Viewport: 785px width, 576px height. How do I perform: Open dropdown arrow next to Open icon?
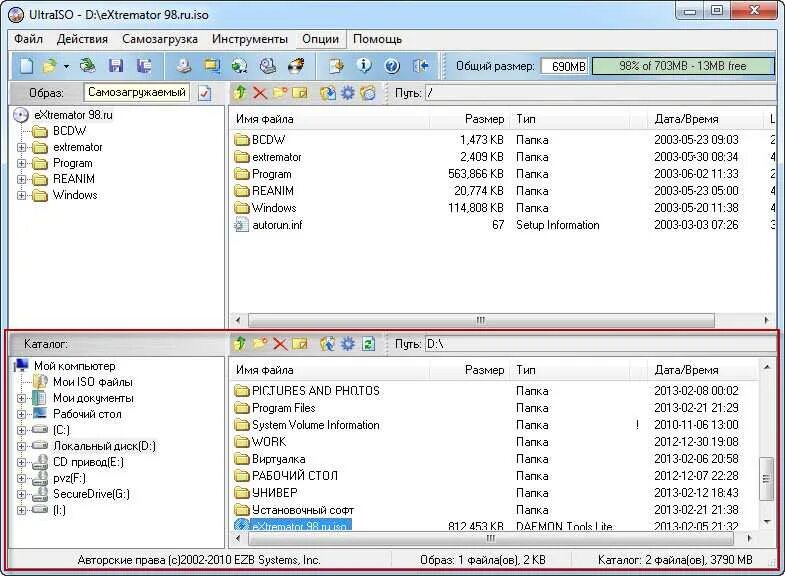click(x=66, y=66)
